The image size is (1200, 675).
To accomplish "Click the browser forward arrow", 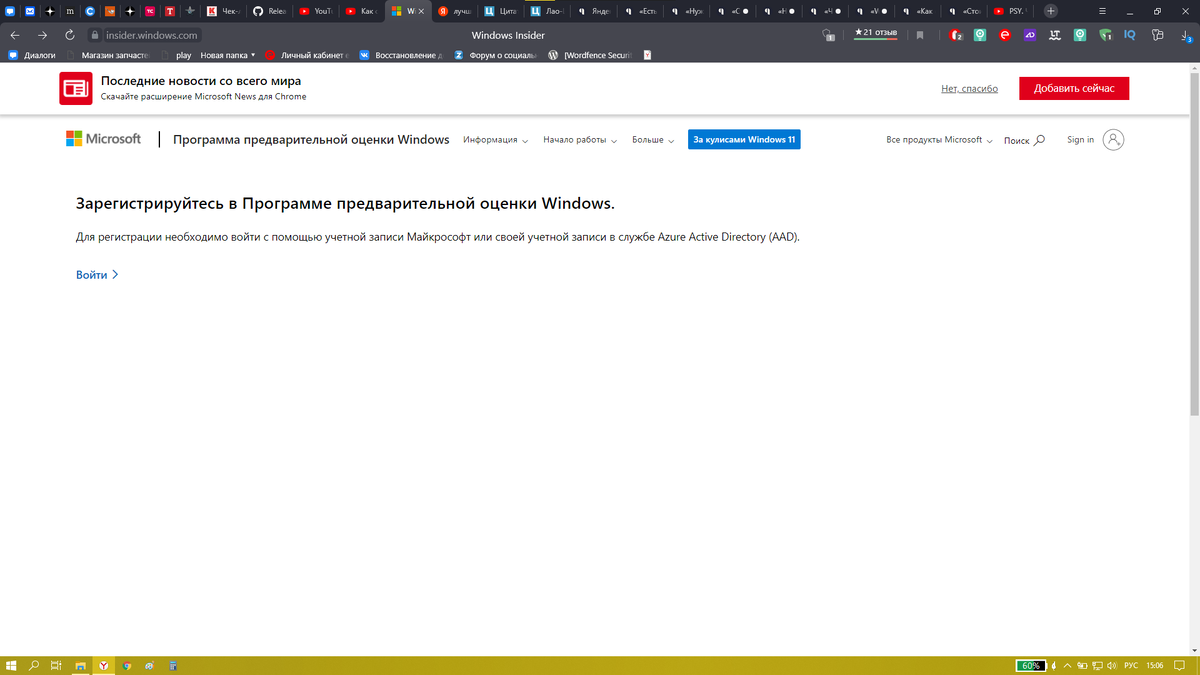I will tap(42, 35).
